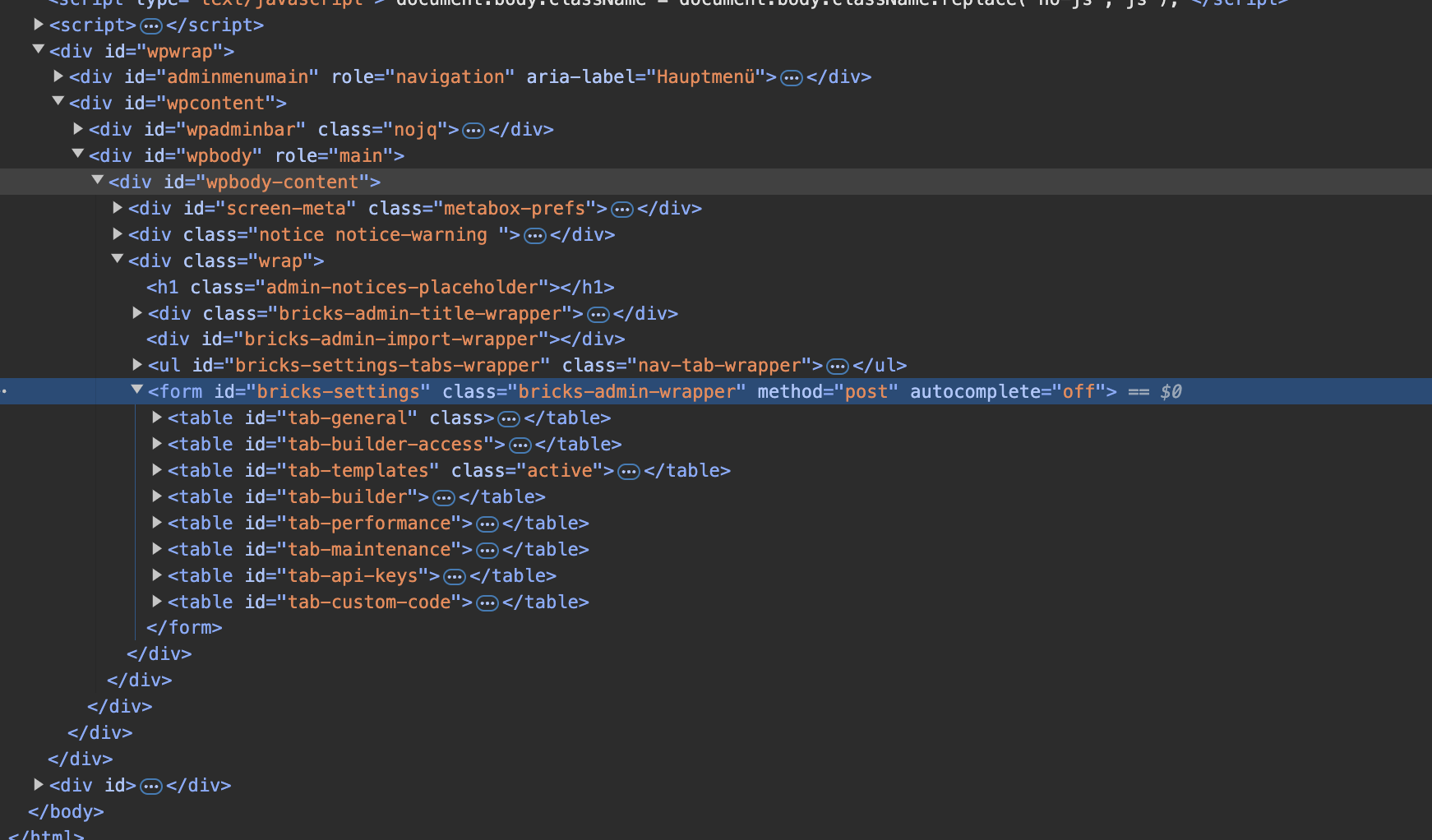Click ellipsis badge in tab-builder-access row
1432x840 pixels.
point(520,445)
